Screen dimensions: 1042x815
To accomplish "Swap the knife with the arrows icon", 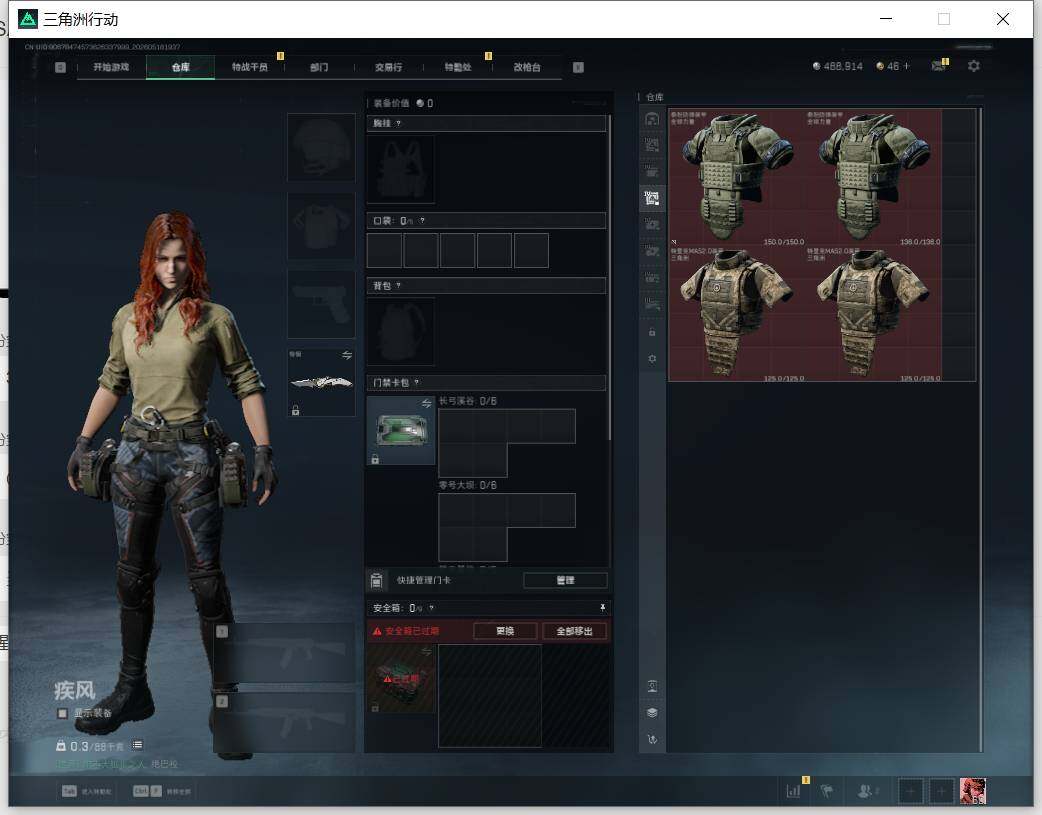I will (347, 355).
